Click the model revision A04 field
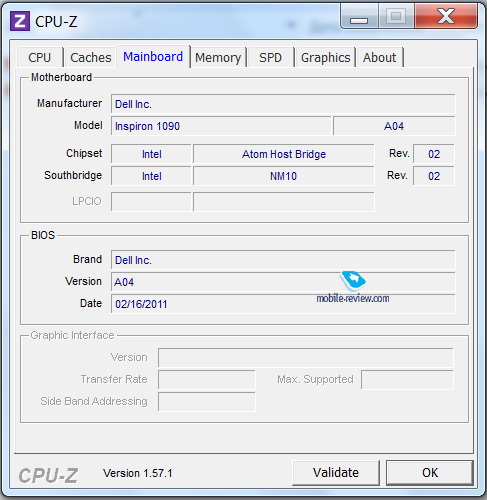Viewport: 487px width, 500px height. pyautogui.click(x=394, y=126)
